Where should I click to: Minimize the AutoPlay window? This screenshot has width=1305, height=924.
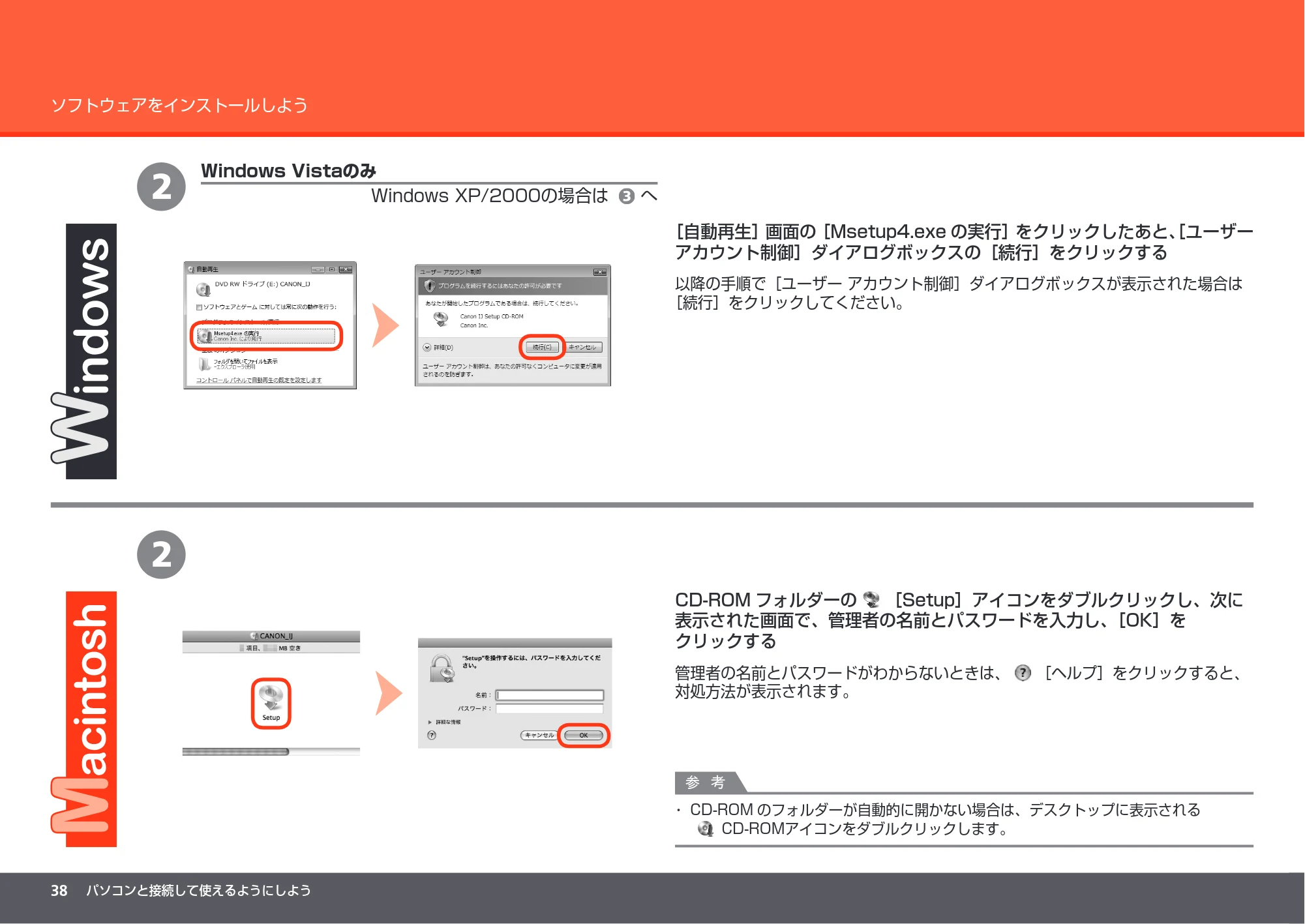coord(318,269)
